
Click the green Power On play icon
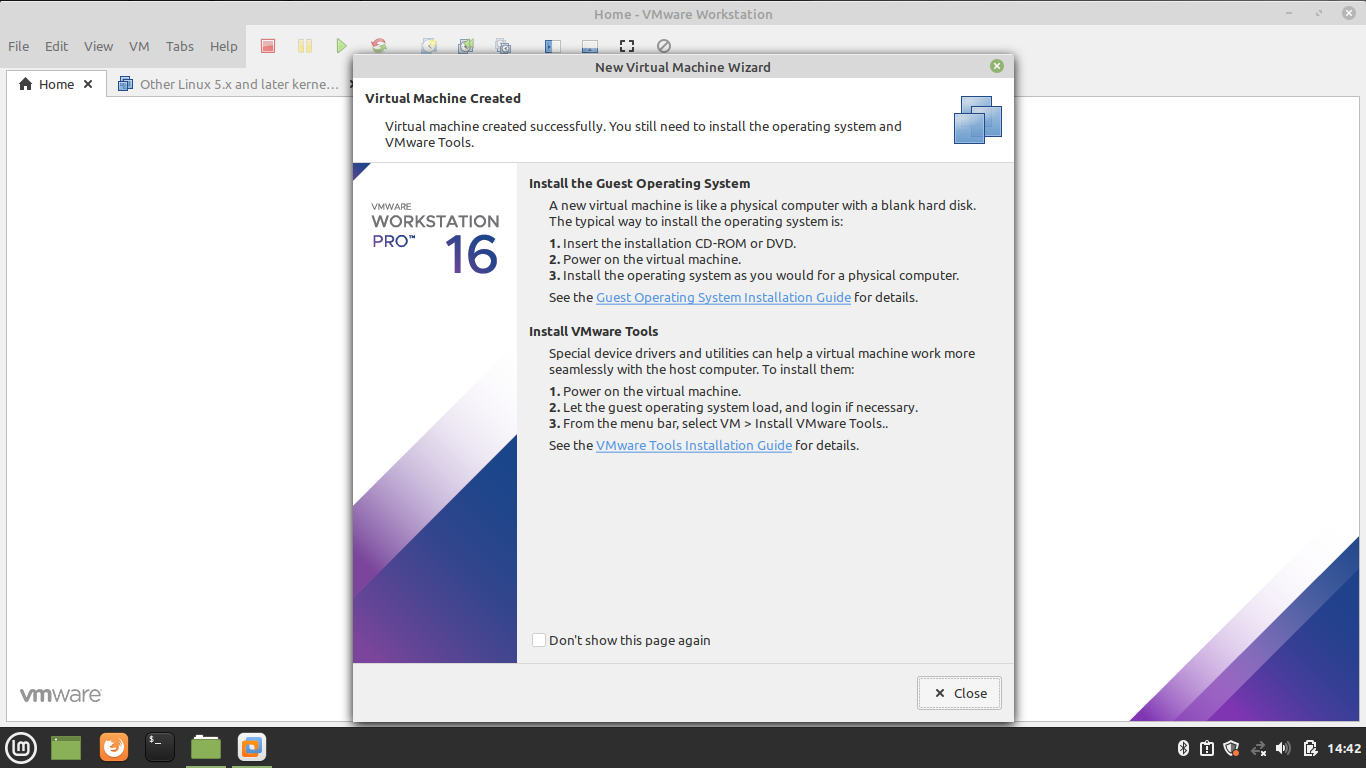pyautogui.click(x=341, y=46)
